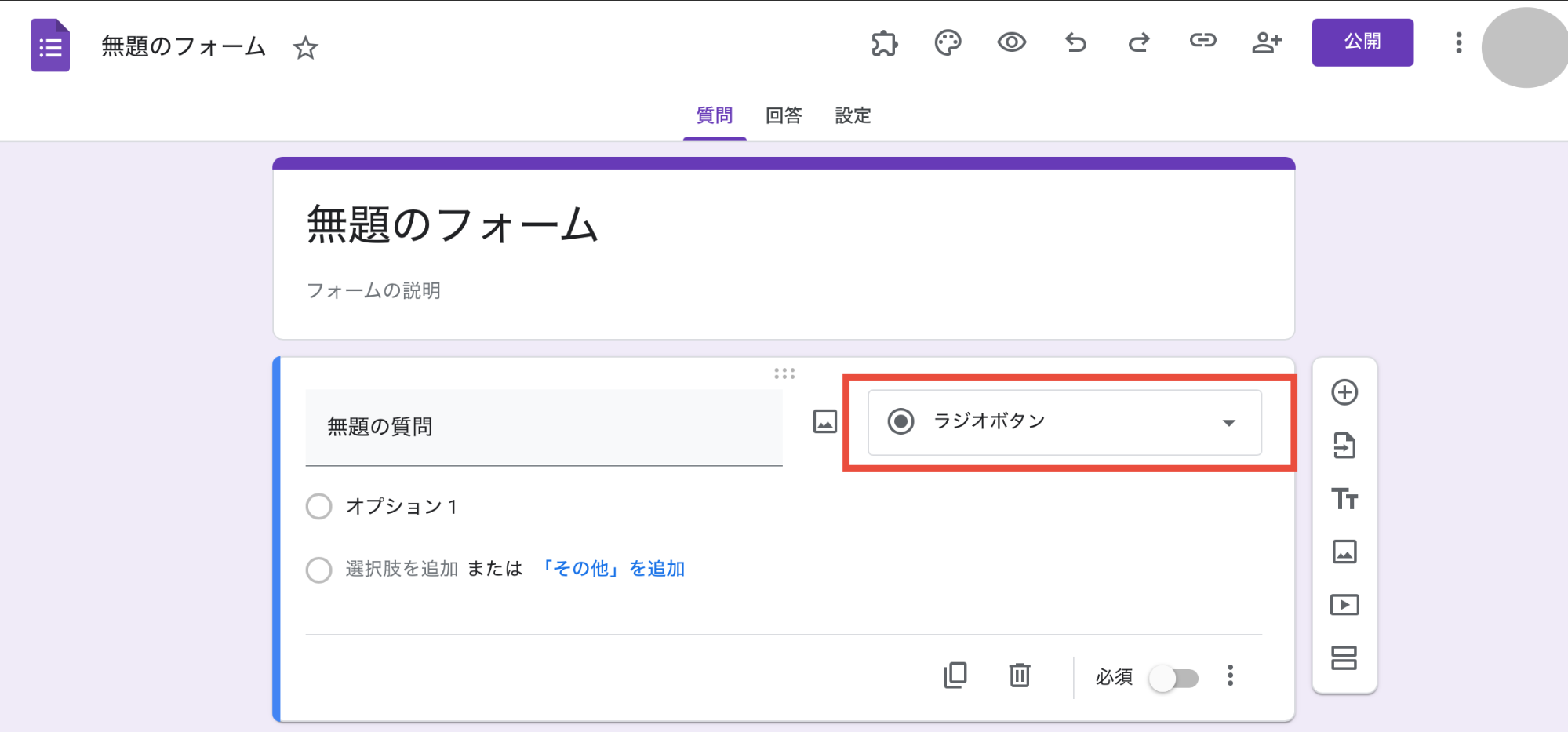Click the 公開 publish button
This screenshot has height=732, width=1568.
[x=1362, y=42]
